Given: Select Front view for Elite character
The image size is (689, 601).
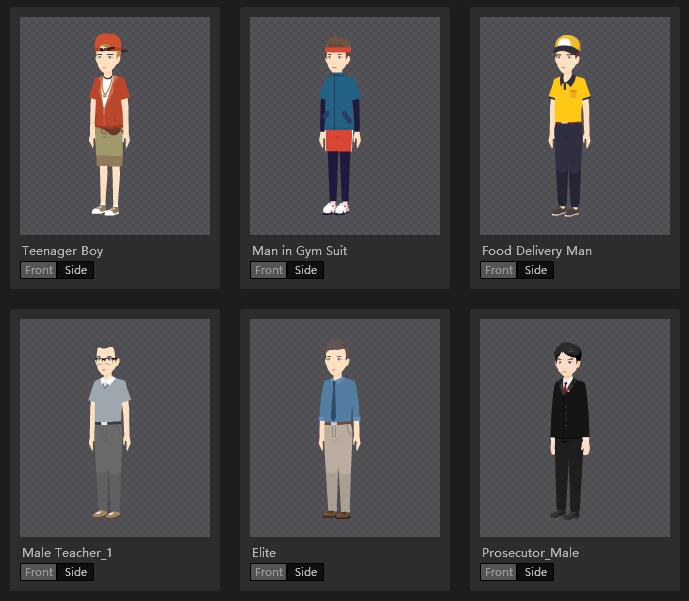Looking at the screenshot, I should coord(269,572).
